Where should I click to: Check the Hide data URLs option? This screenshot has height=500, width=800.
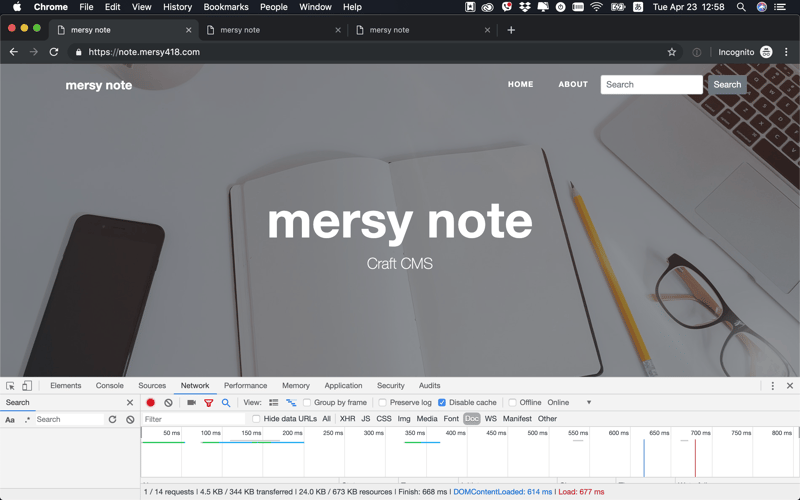(x=256, y=419)
